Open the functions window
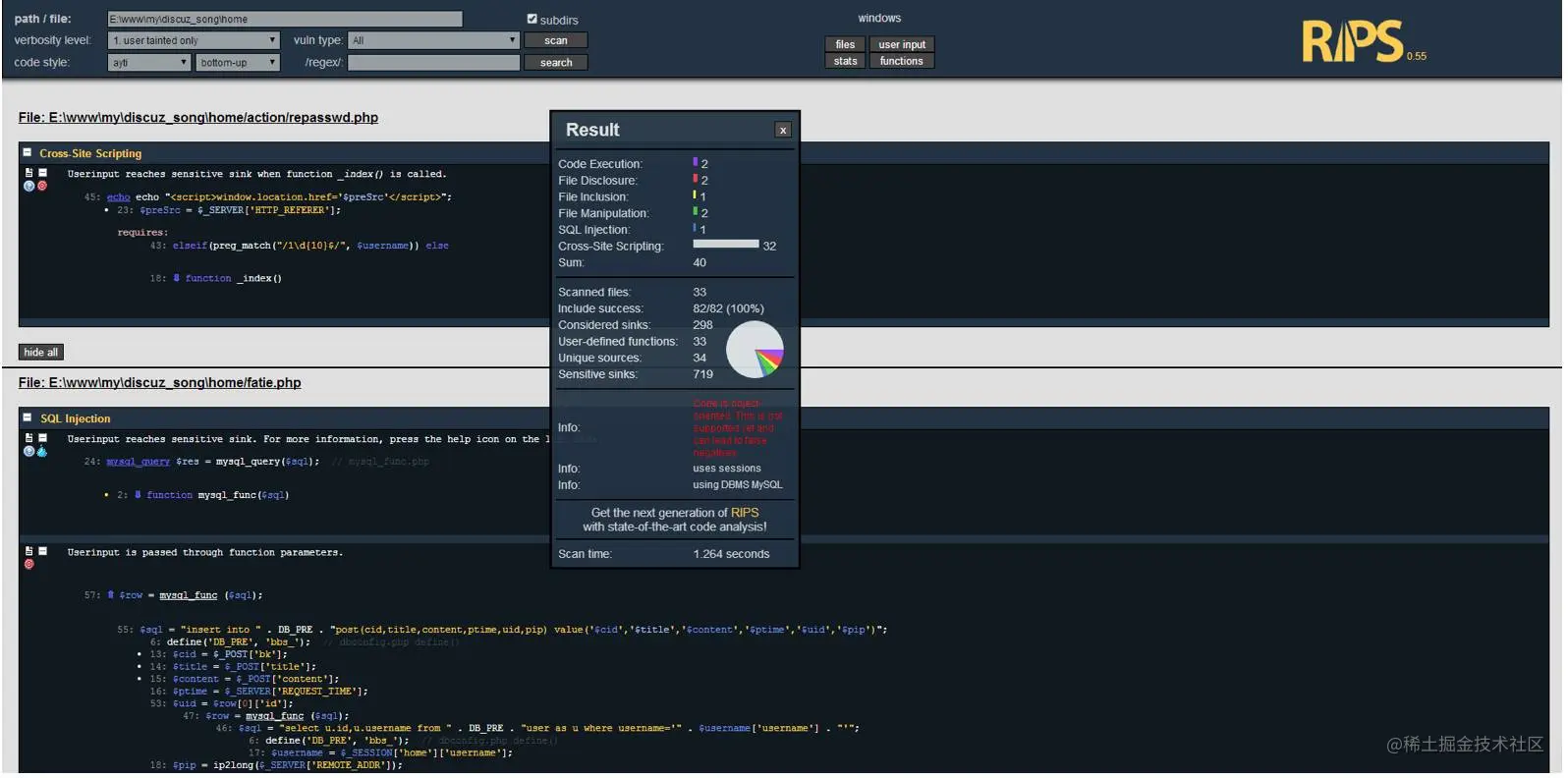The width and height of the screenshot is (1568, 778). click(x=902, y=61)
